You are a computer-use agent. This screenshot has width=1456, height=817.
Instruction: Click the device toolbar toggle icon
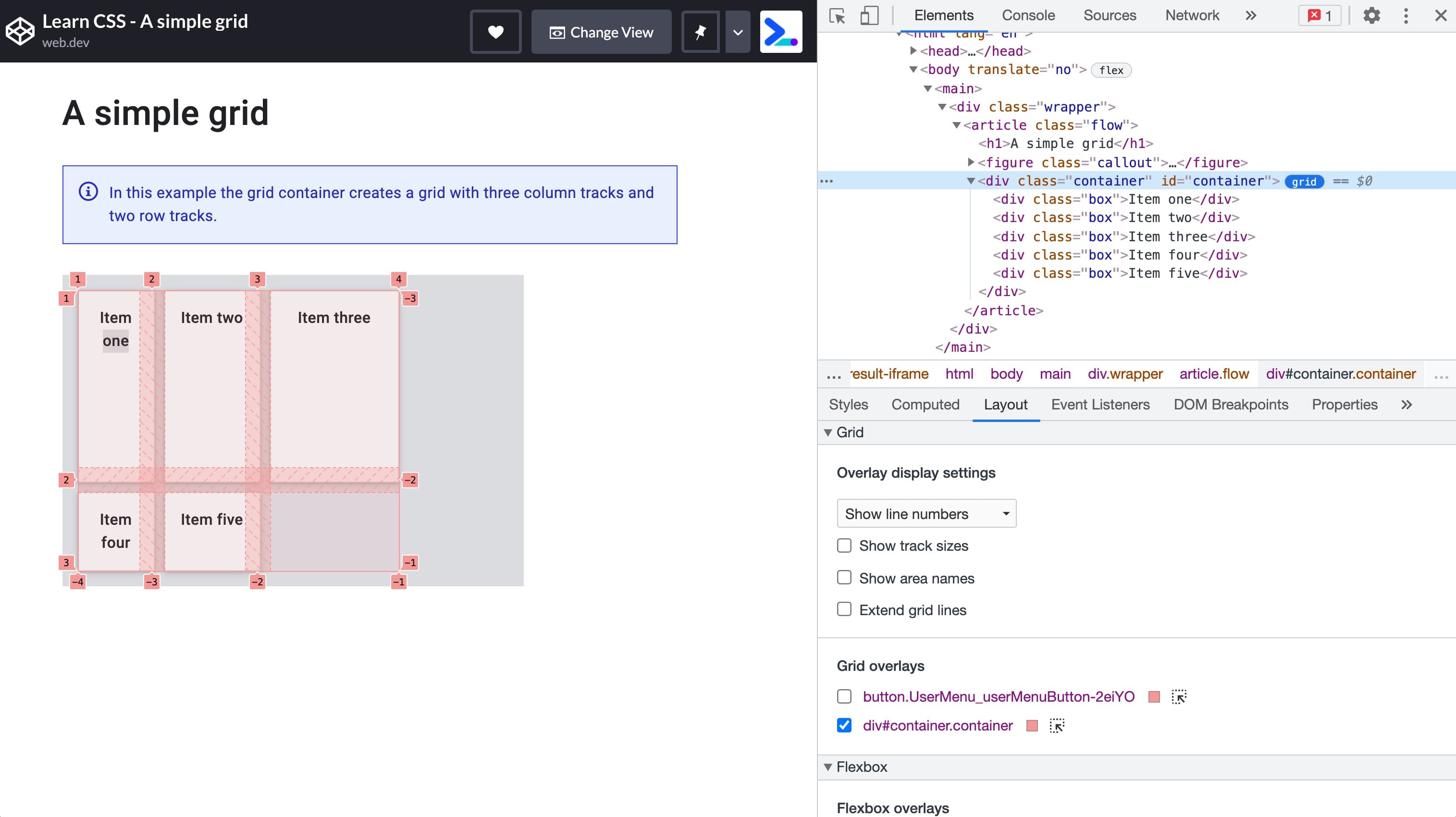(868, 15)
